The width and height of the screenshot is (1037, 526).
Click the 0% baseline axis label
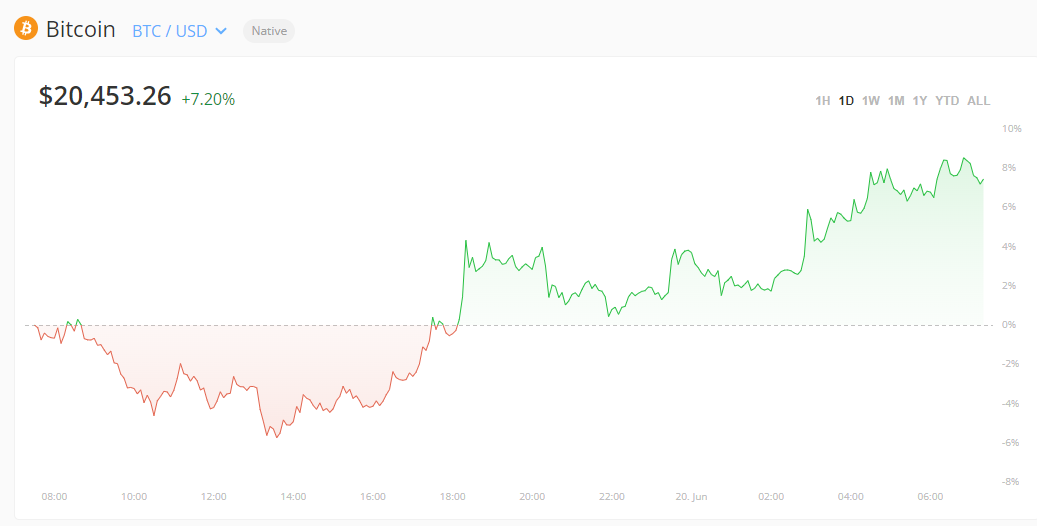pyautogui.click(x=1008, y=325)
